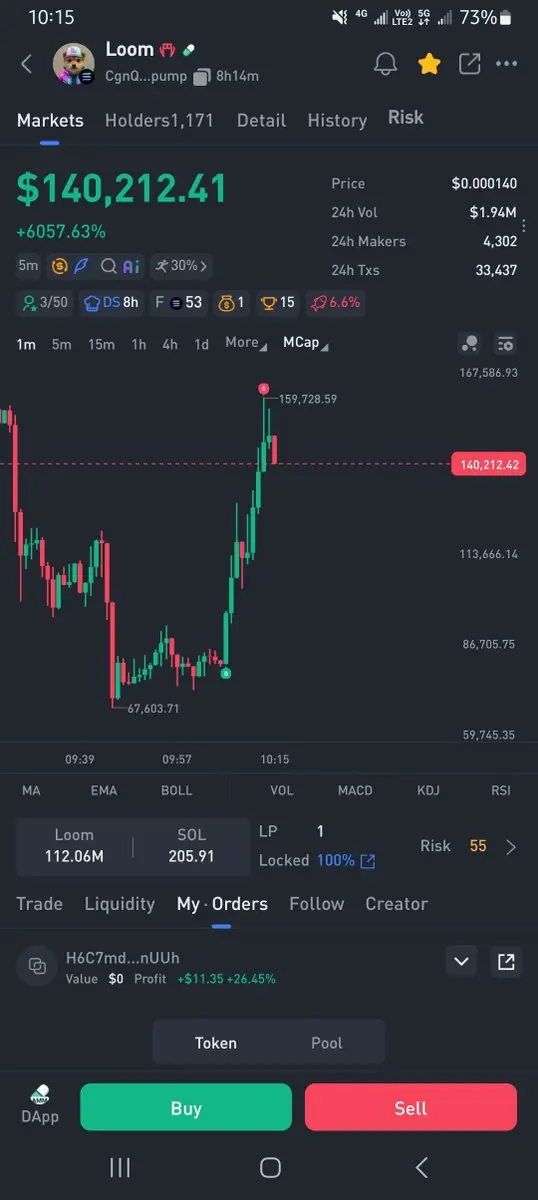Tap the back arrow icon
Viewport: 538px width, 1200px height.
pyautogui.click(x=27, y=64)
